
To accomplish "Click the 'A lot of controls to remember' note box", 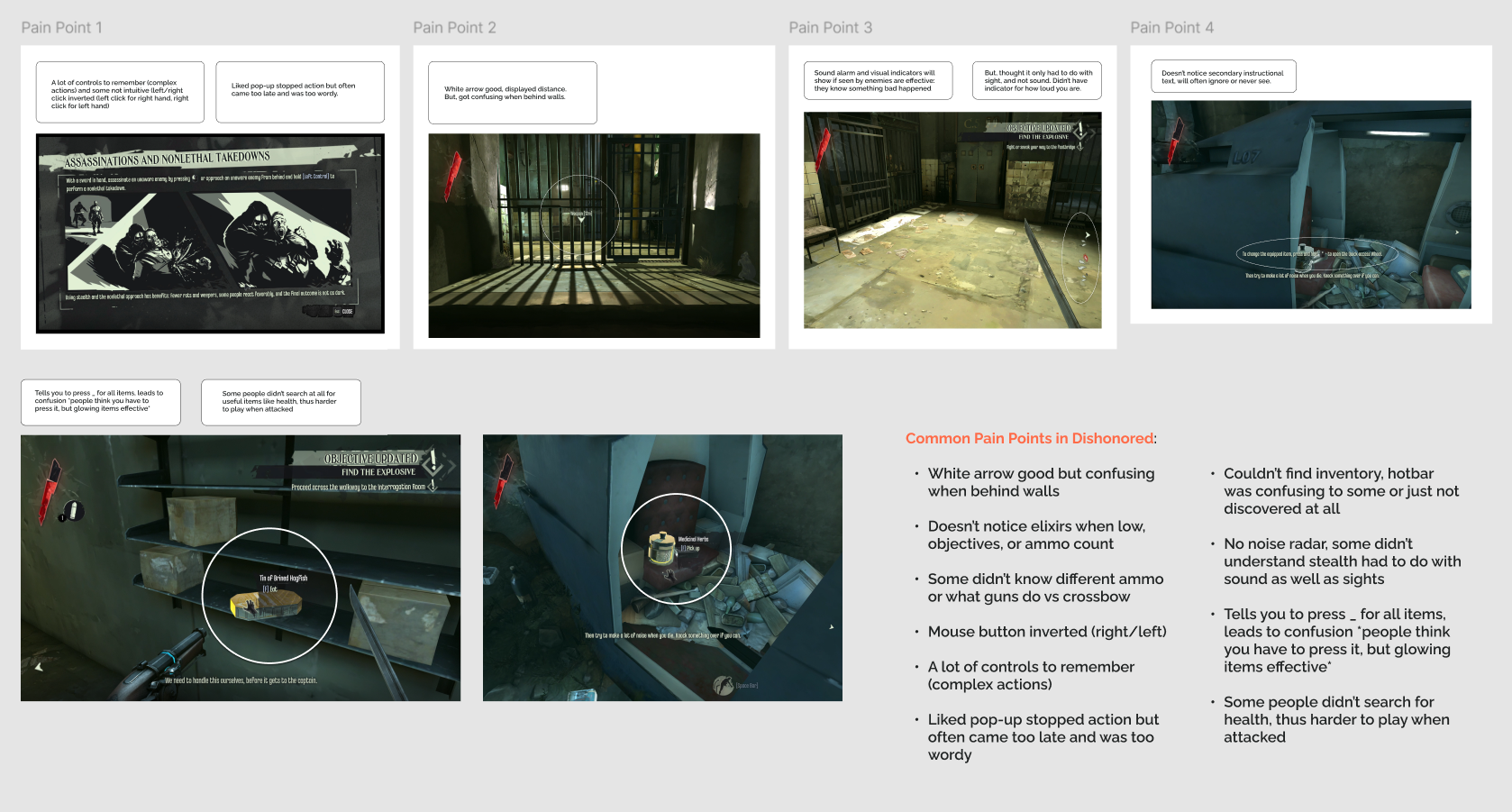I will (x=120, y=92).
